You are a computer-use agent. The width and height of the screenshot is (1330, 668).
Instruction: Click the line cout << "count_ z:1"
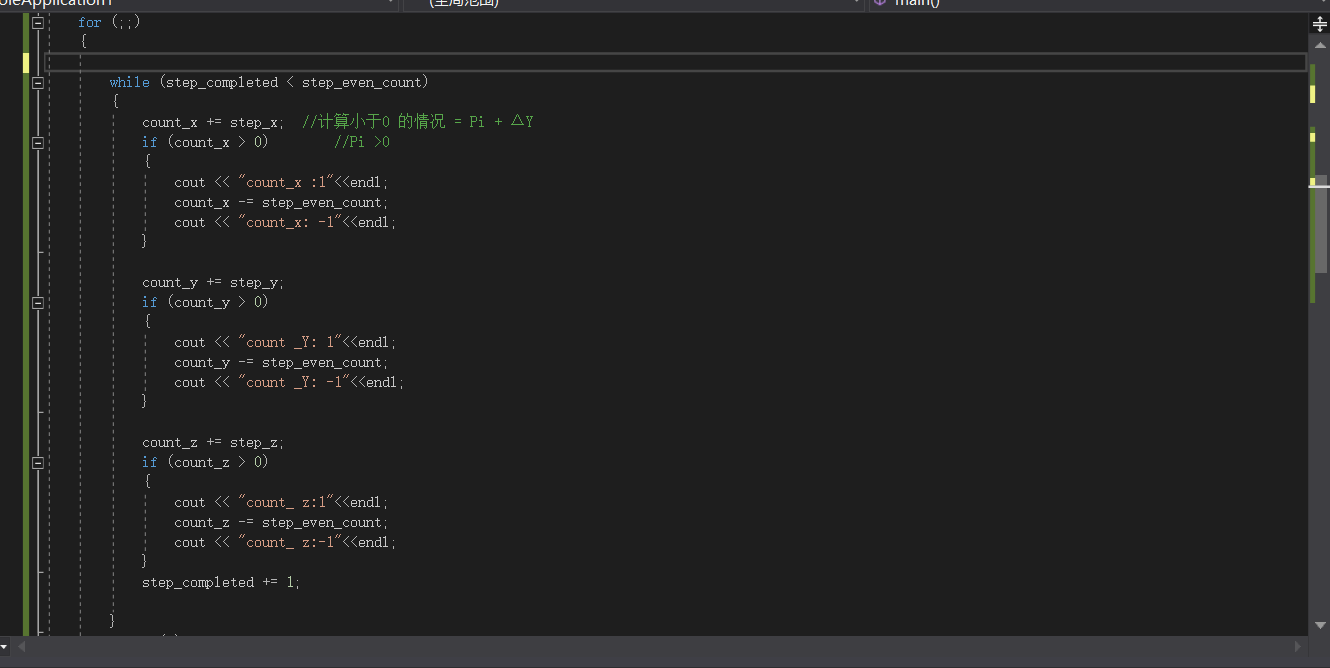pos(281,503)
